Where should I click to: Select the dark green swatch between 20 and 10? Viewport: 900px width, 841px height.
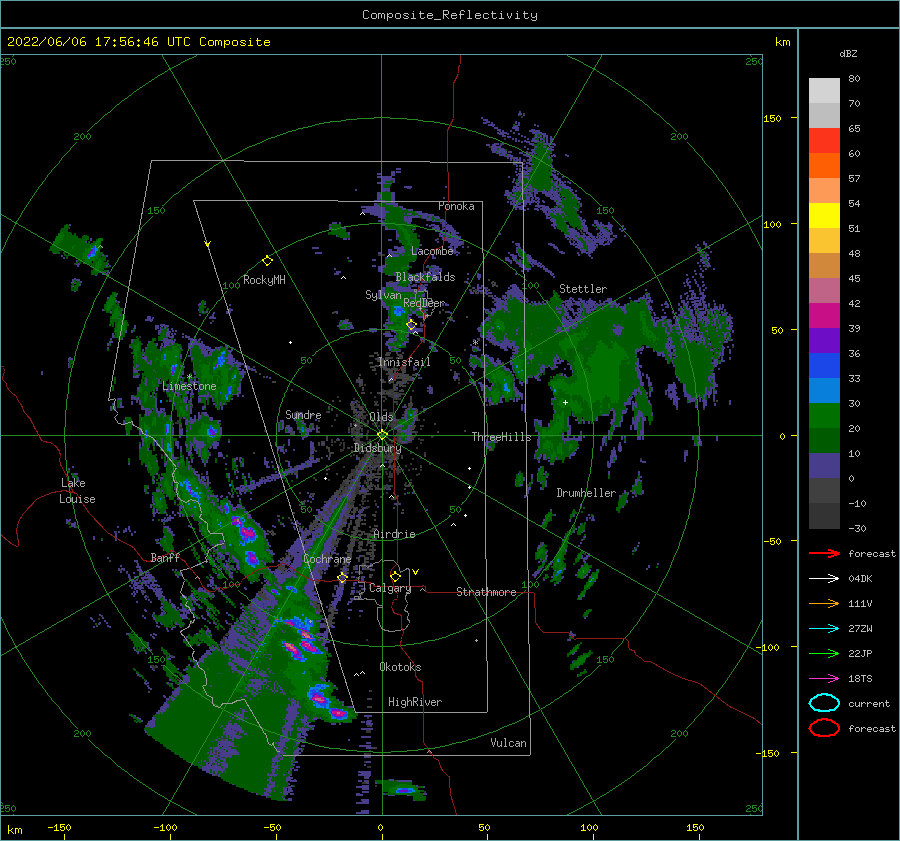pos(824,440)
